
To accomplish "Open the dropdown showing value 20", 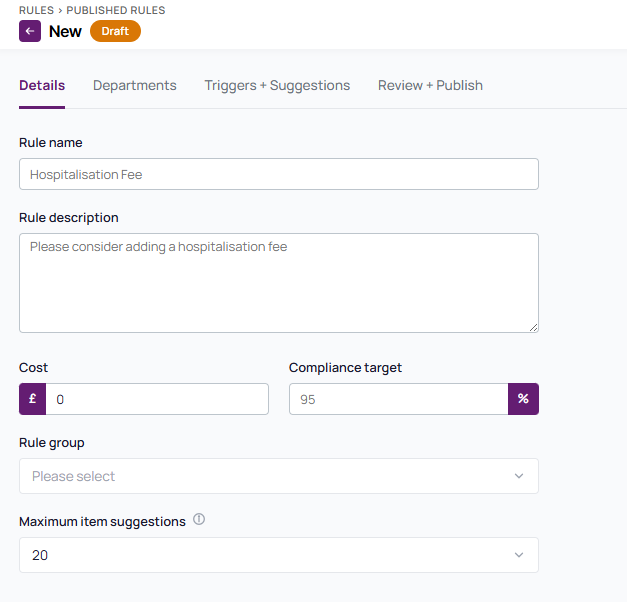I will (279, 555).
